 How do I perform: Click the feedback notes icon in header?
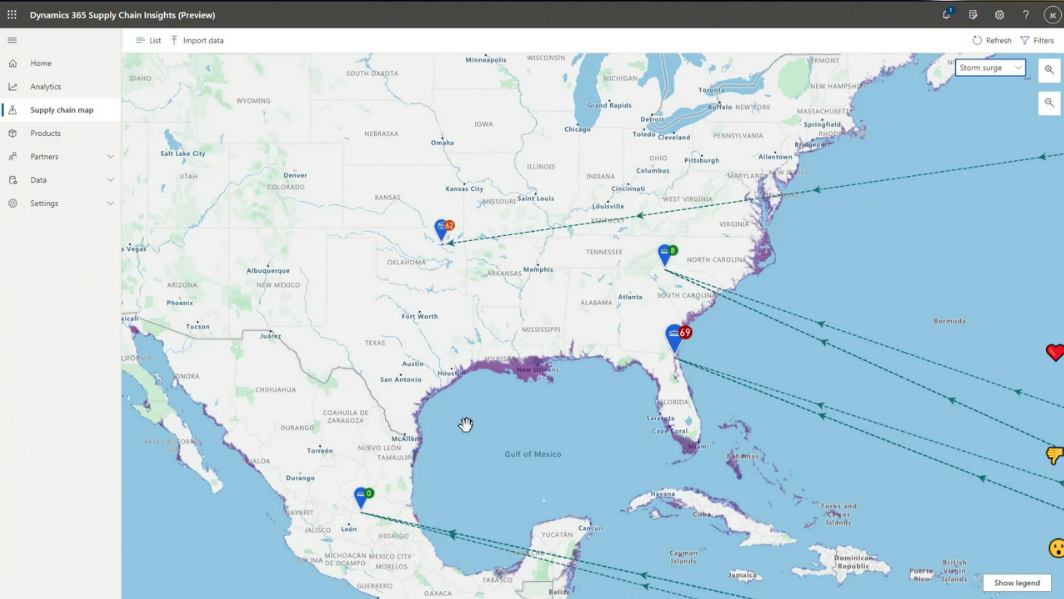point(973,15)
